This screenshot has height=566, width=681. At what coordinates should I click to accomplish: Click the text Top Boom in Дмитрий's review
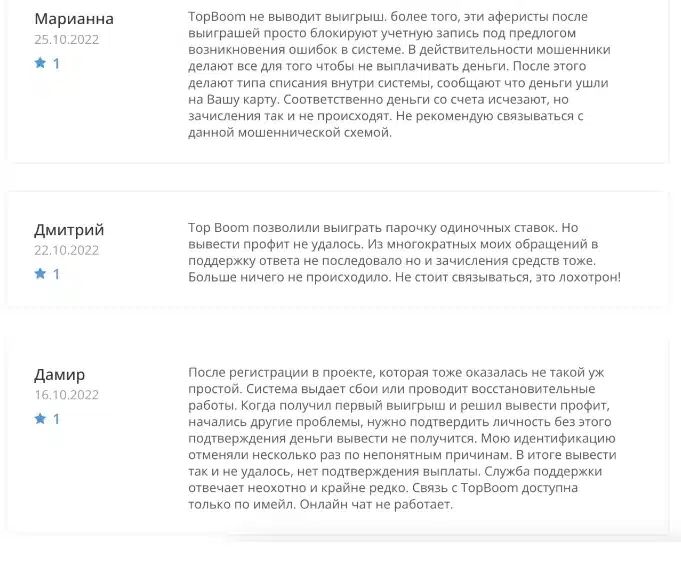(x=218, y=228)
